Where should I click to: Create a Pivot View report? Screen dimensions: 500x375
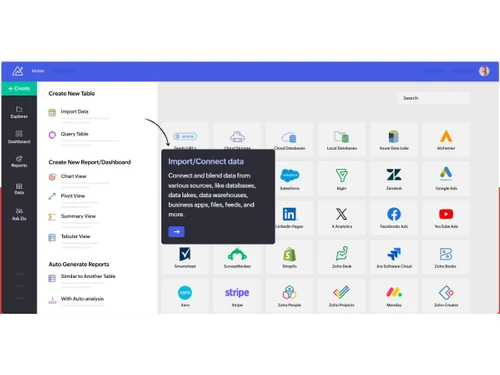73,196
